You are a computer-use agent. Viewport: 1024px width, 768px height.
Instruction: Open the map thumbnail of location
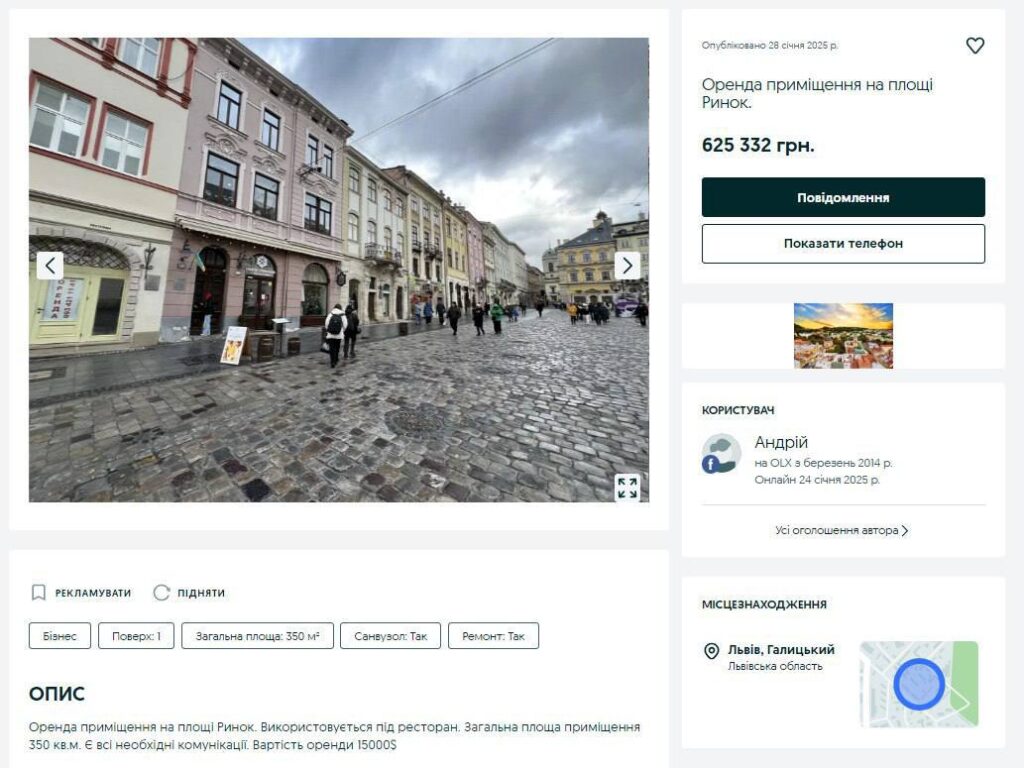918,684
